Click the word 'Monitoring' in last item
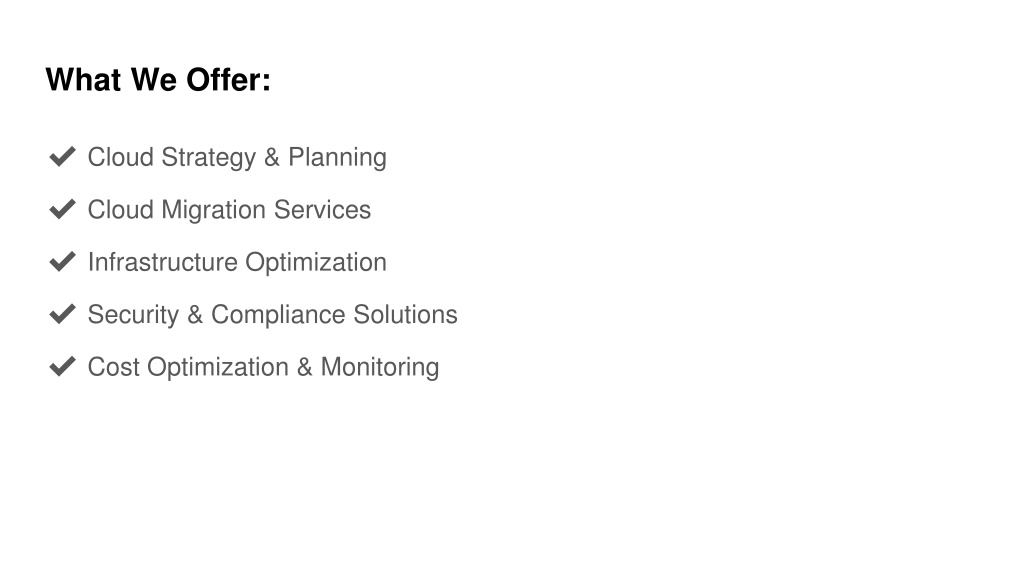The height and width of the screenshot is (576, 1024). click(380, 367)
